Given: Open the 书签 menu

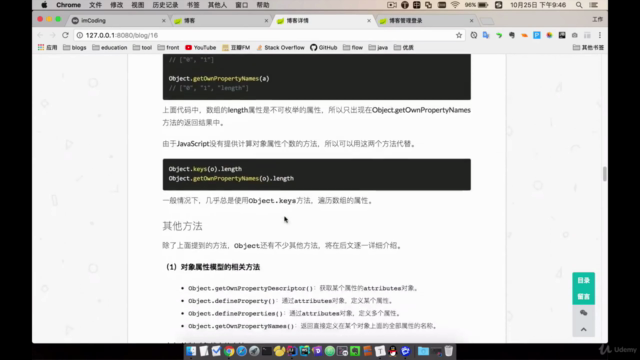Looking at the screenshot, I should pos(193,5).
